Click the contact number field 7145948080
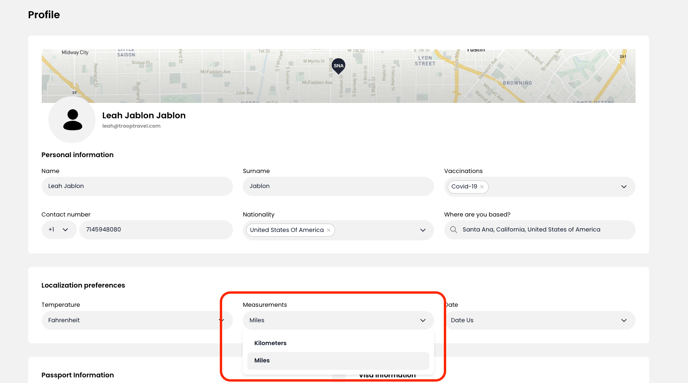This screenshot has height=383, width=688. (156, 230)
